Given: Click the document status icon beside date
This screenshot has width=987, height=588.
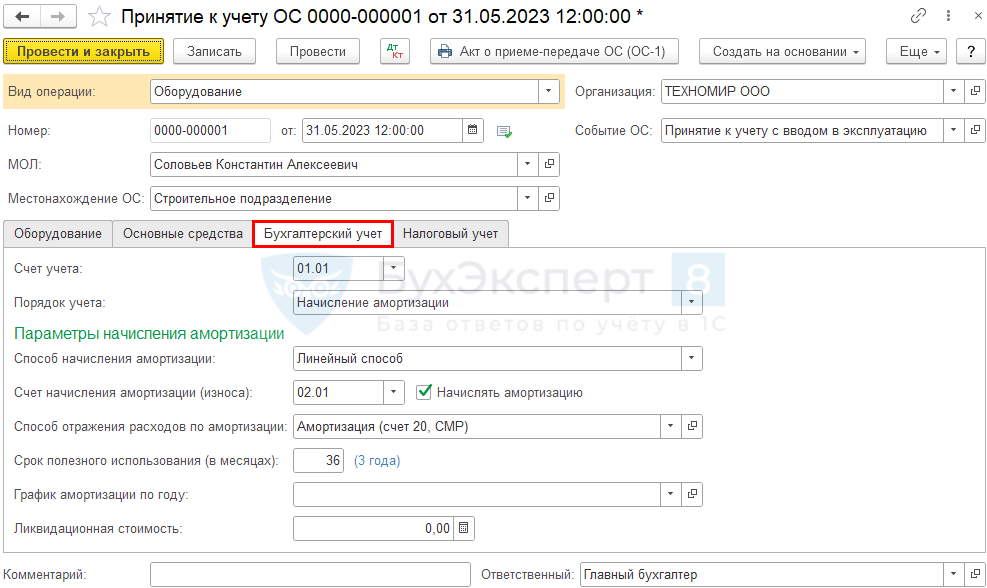Looking at the screenshot, I should [504, 131].
